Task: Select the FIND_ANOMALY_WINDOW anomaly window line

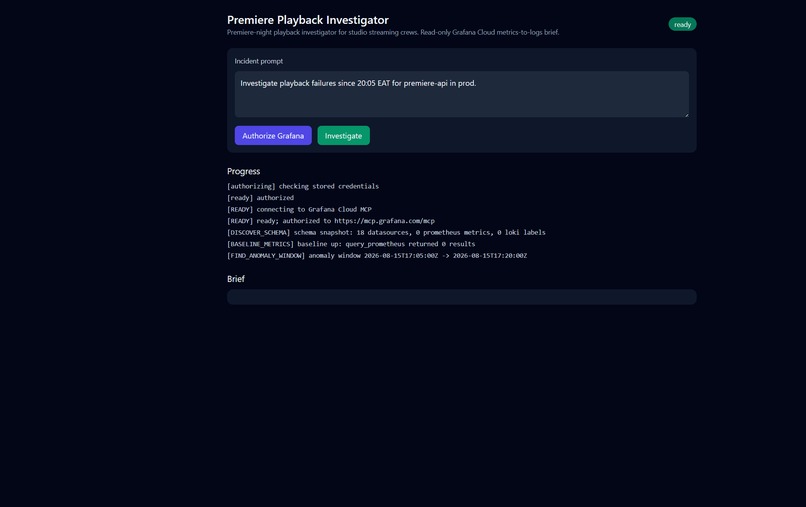Action: pos(377,256)
